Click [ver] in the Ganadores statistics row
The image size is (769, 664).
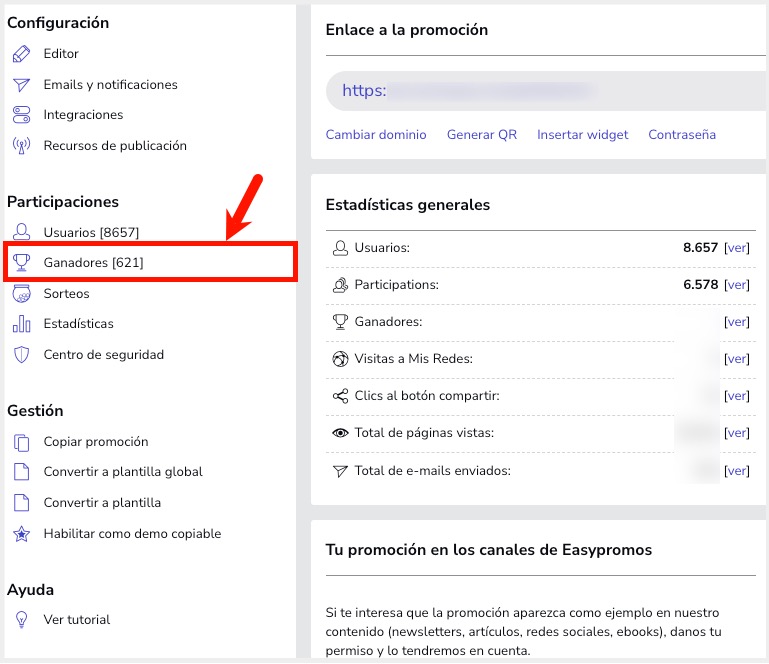tap(737, 322)
